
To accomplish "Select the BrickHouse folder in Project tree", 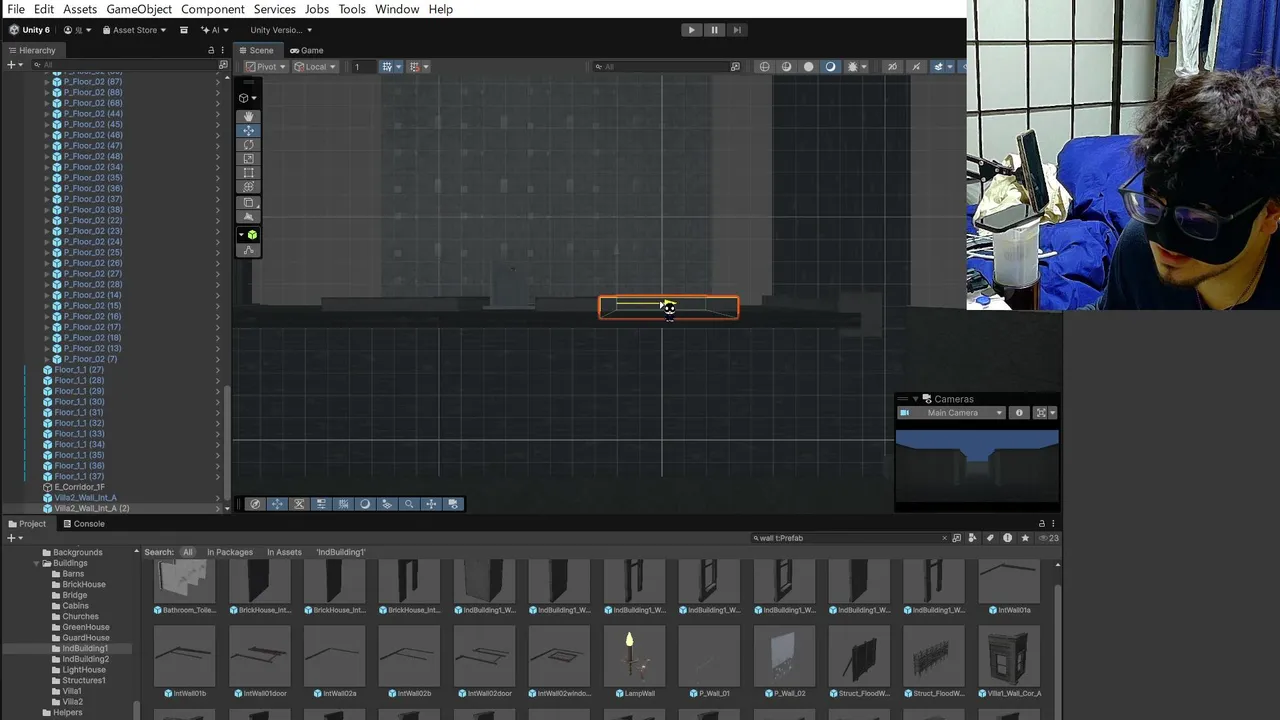I will 84,585.
